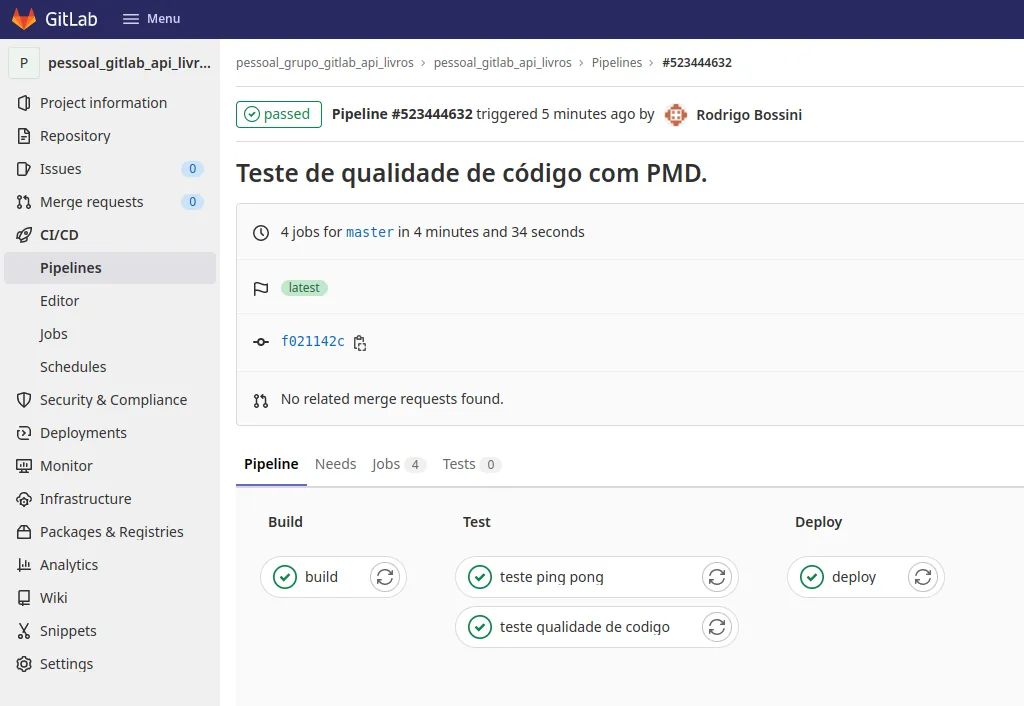Open Rodrigo Bossini's profile link
The image size is (1024, 706).
748,115
